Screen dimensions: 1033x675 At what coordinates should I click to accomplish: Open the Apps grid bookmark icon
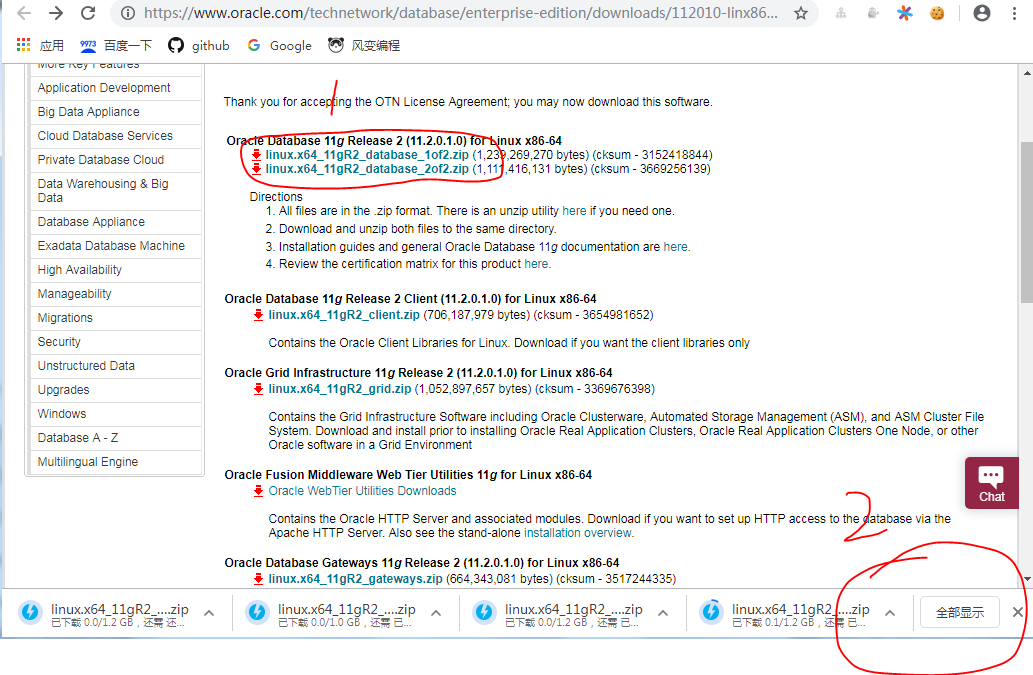(x=24, y=45)
